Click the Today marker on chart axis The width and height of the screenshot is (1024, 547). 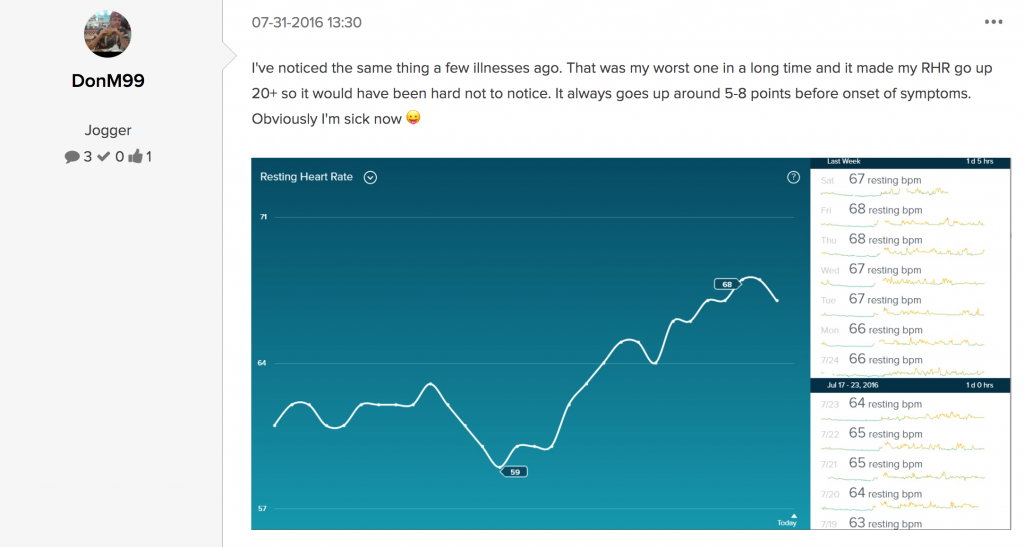click(788, 520)
